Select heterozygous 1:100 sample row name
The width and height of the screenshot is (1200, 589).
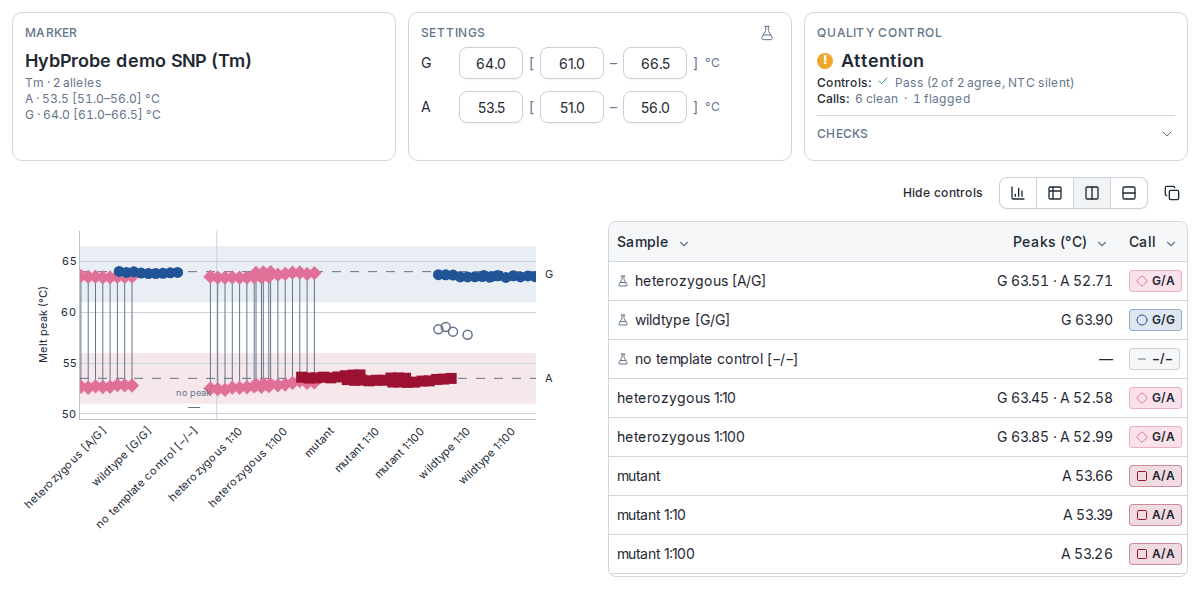click(x=681, y=437)
